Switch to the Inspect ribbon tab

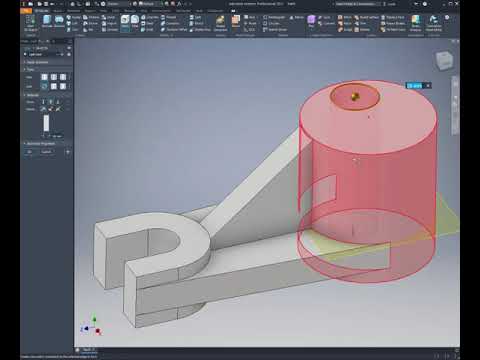pyautogui.click(x=90, y=11)
